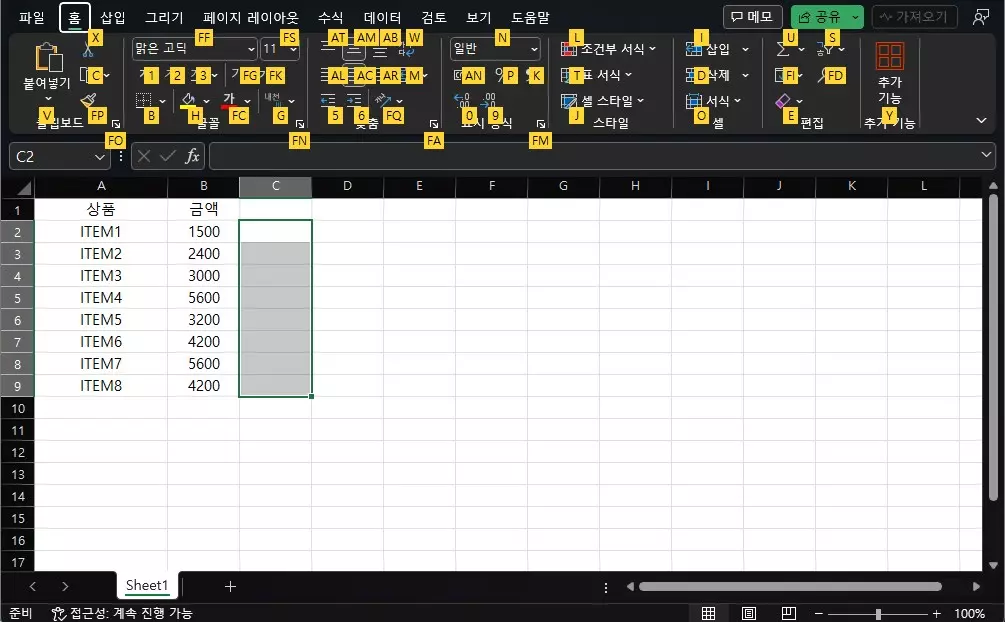Open clipboard group dialog launcher
The image size is (1005, 622).
116,124
